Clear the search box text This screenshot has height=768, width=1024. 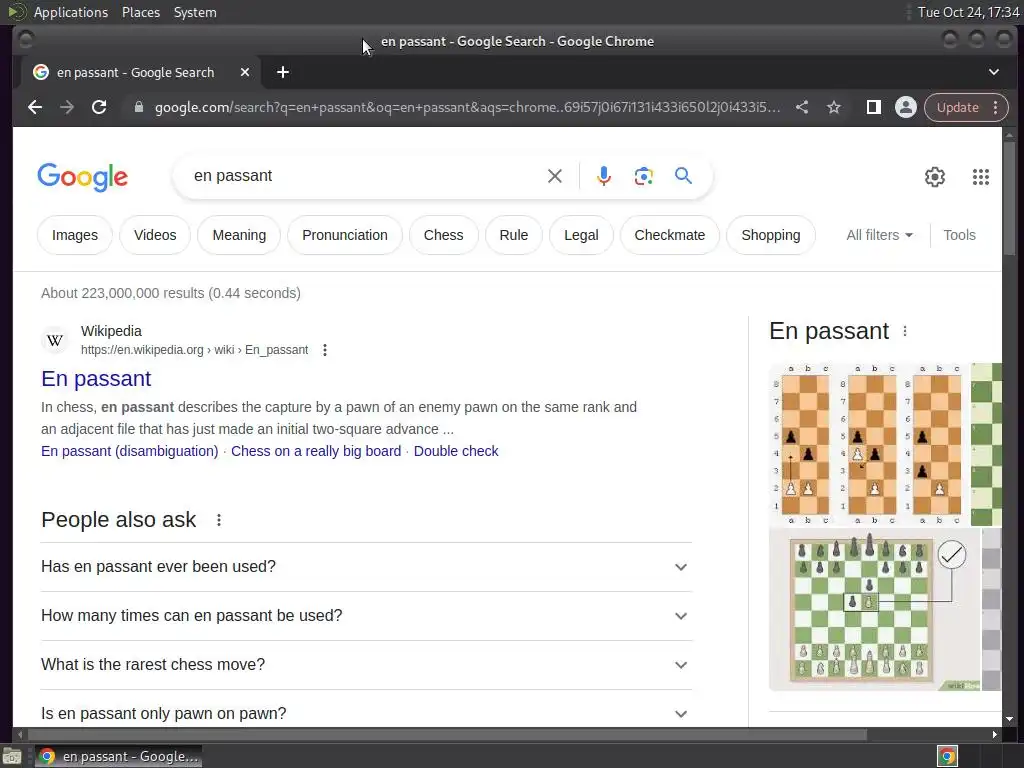point(554,176)
